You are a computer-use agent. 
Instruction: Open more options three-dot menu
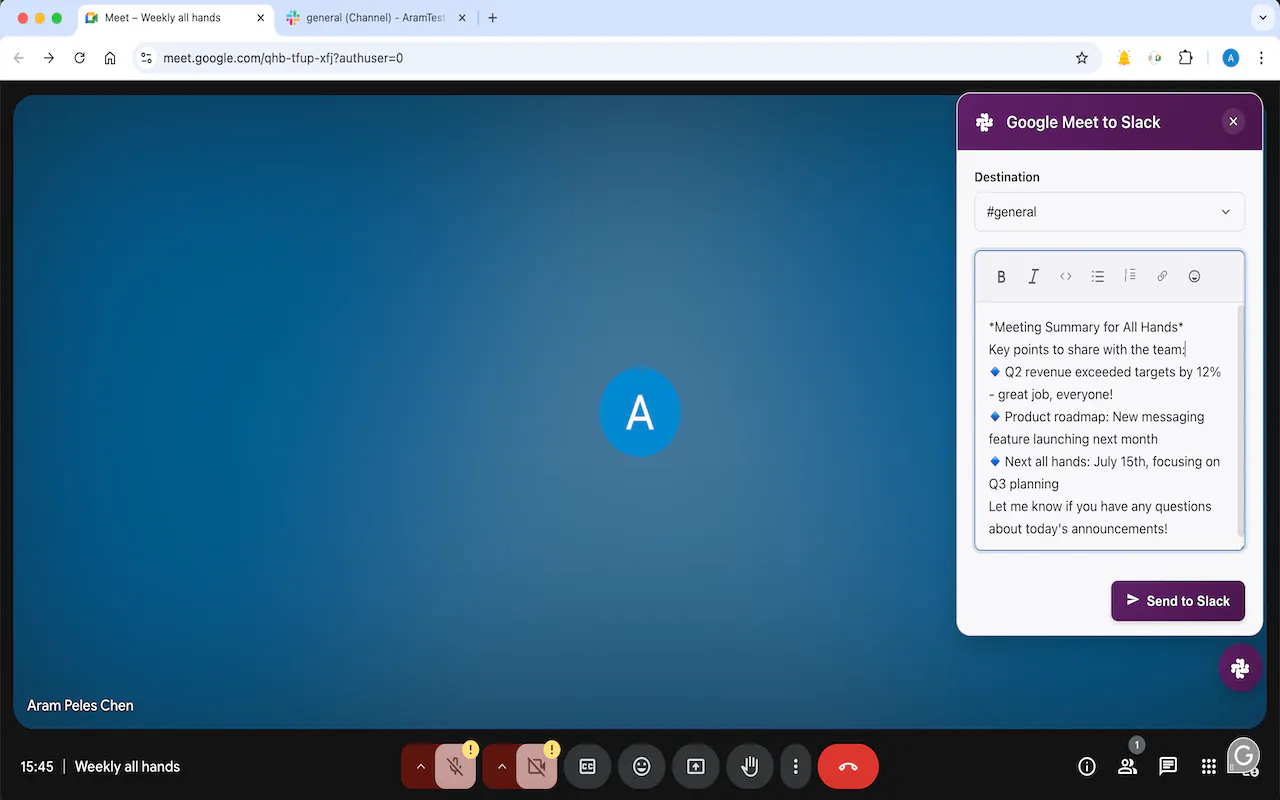coord(796,767)
